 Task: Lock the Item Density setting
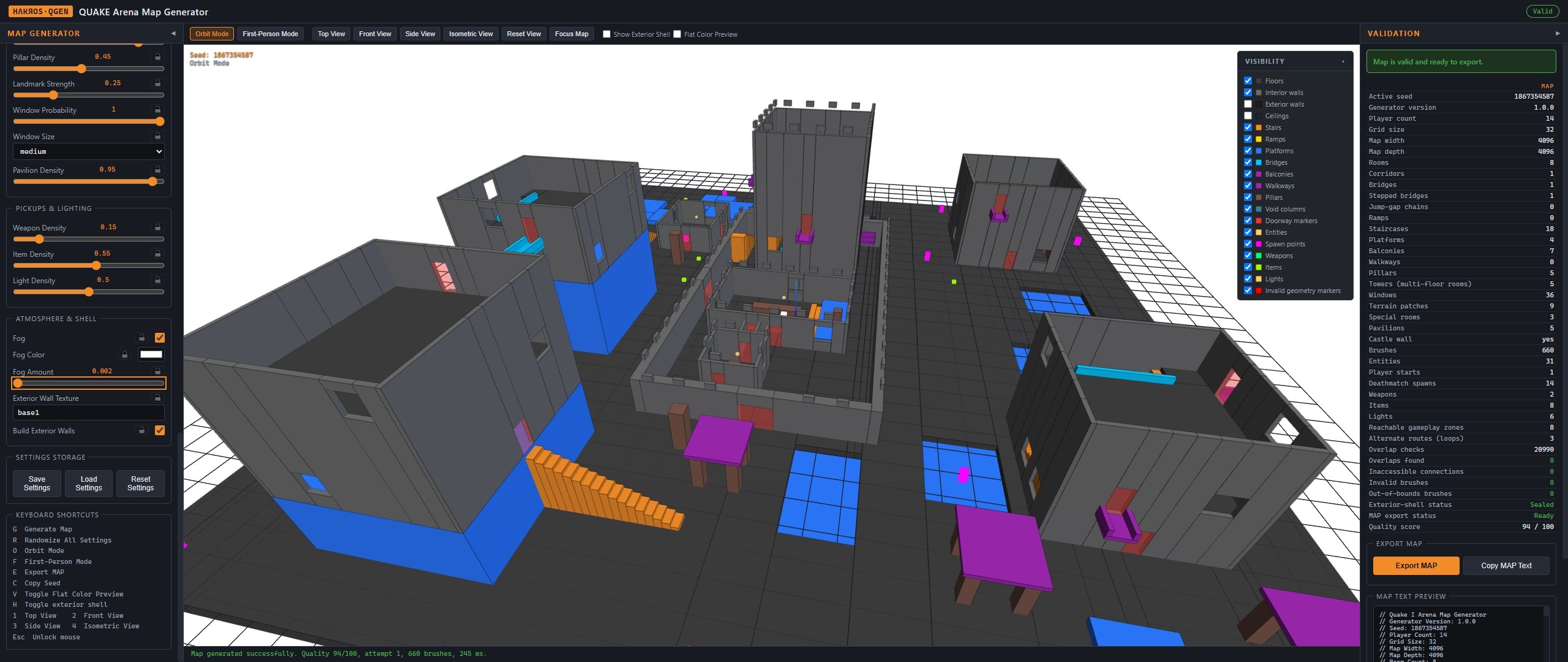(157, 254)
